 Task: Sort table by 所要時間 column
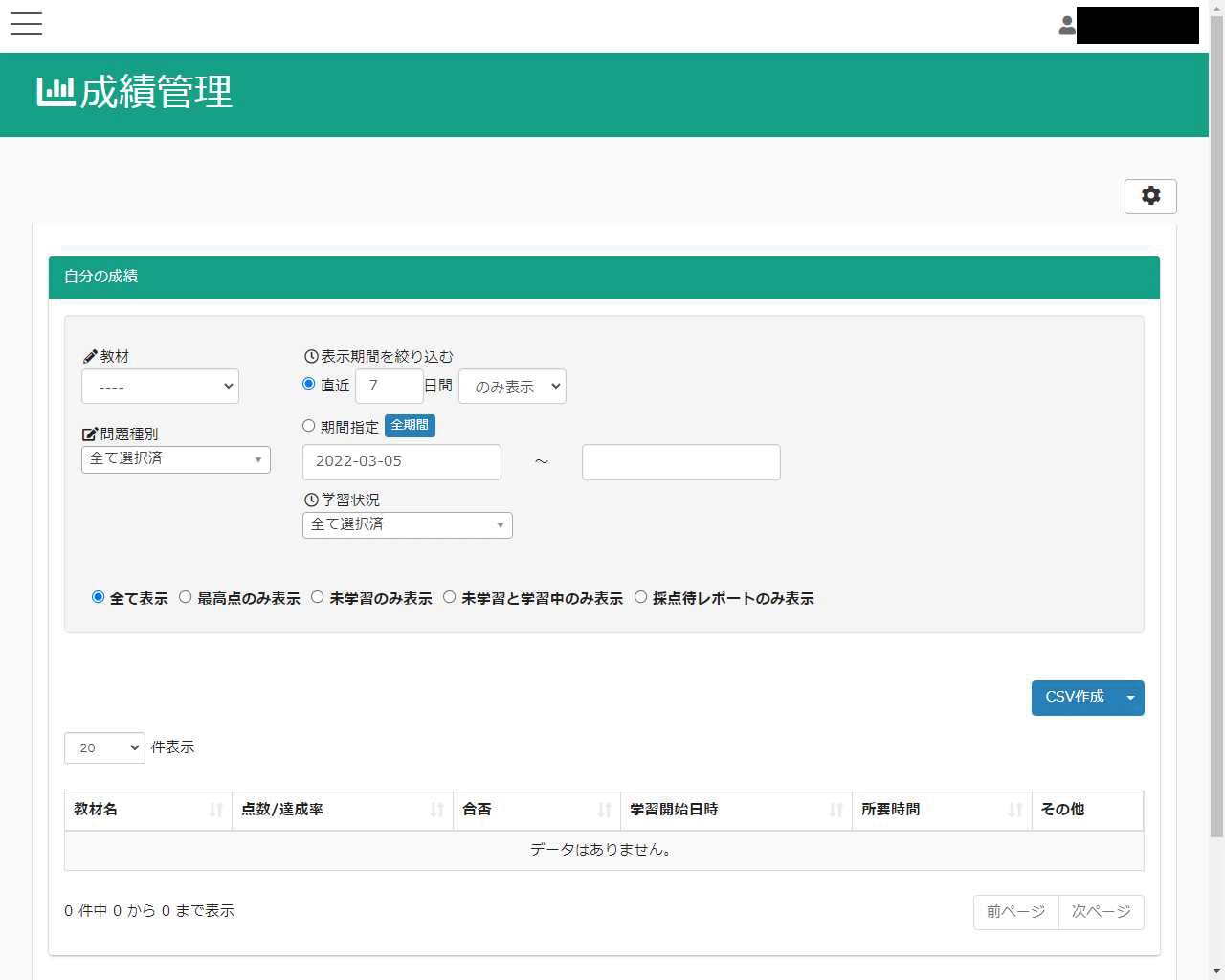pos(942,810)
